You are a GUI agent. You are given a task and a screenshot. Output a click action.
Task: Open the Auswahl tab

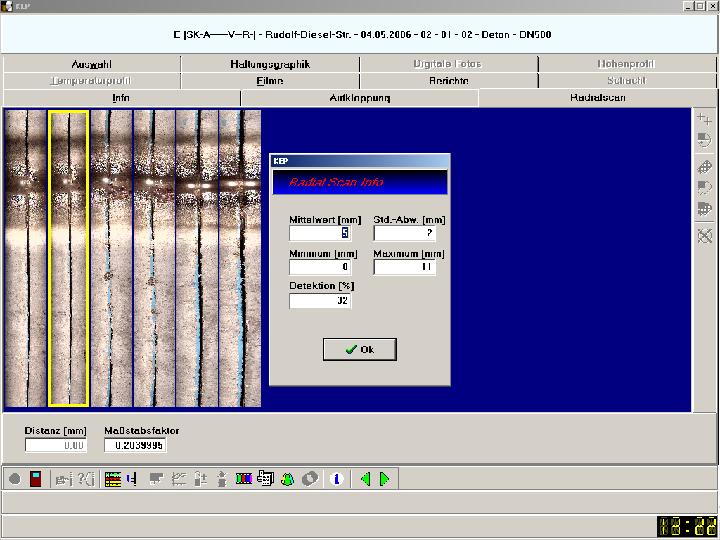click(91, 64)
